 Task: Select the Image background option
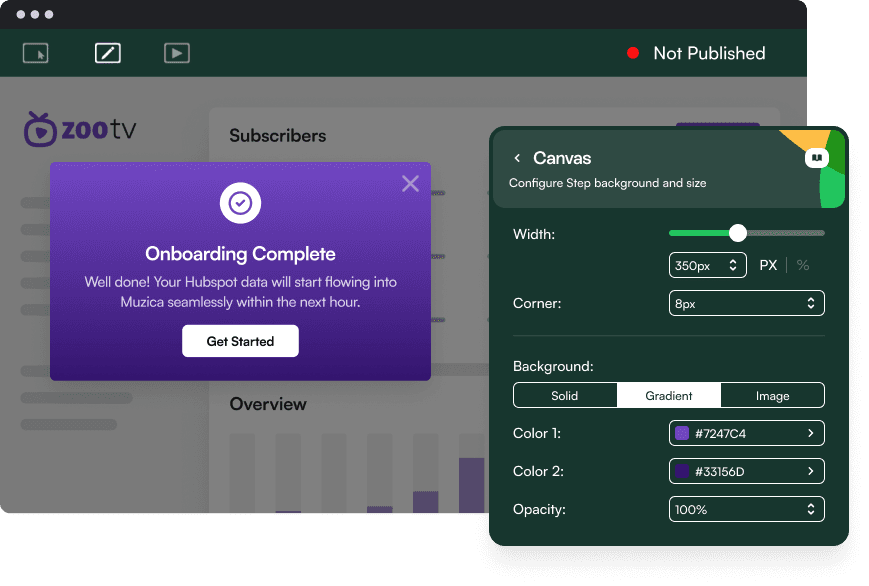(x=773, y=395)
